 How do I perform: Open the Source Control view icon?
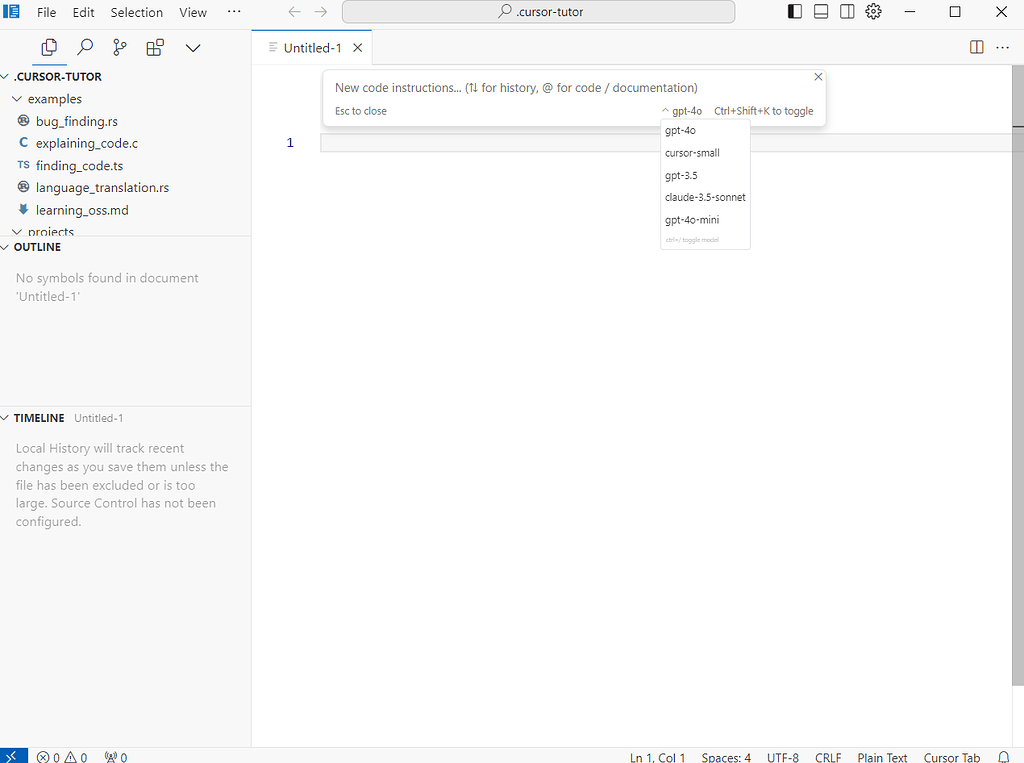pyautogui.click(x=120, y=48)
